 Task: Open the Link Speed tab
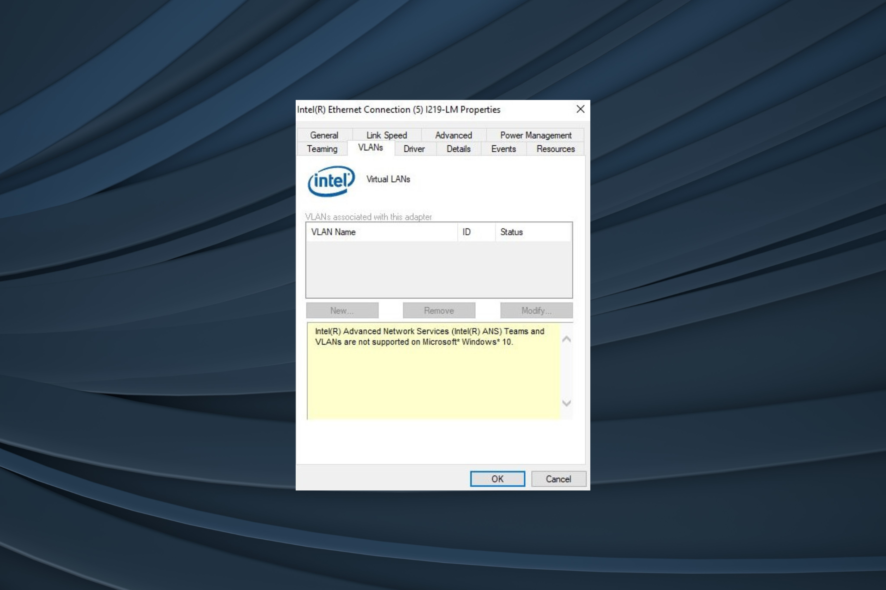click(x=385, y=134)
